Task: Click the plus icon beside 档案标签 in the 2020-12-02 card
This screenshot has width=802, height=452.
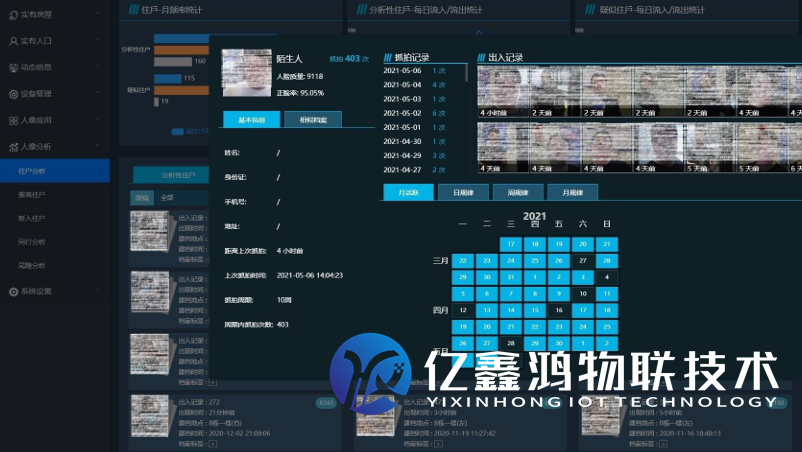Action: 213,444
